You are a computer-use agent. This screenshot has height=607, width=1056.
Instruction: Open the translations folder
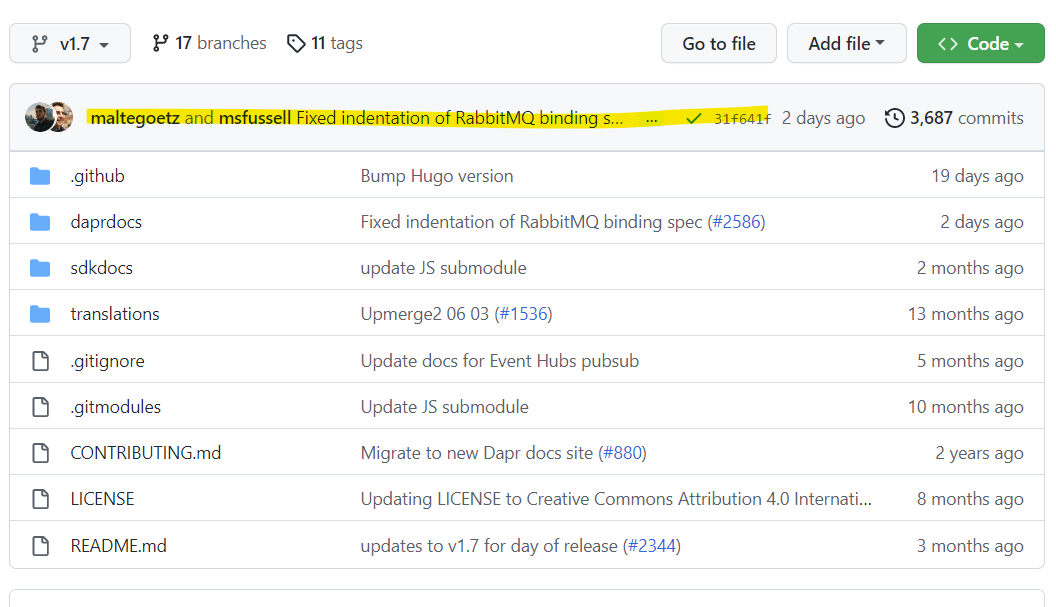click(x=115, y=314)
